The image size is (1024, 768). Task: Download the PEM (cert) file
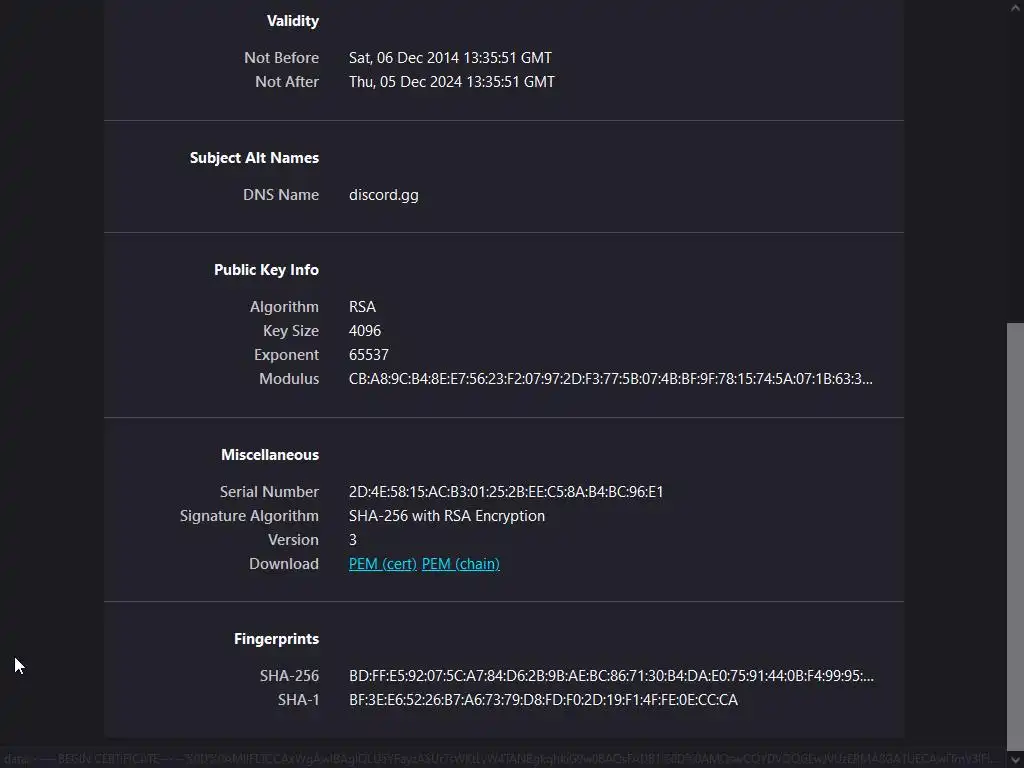click(382, 564)
